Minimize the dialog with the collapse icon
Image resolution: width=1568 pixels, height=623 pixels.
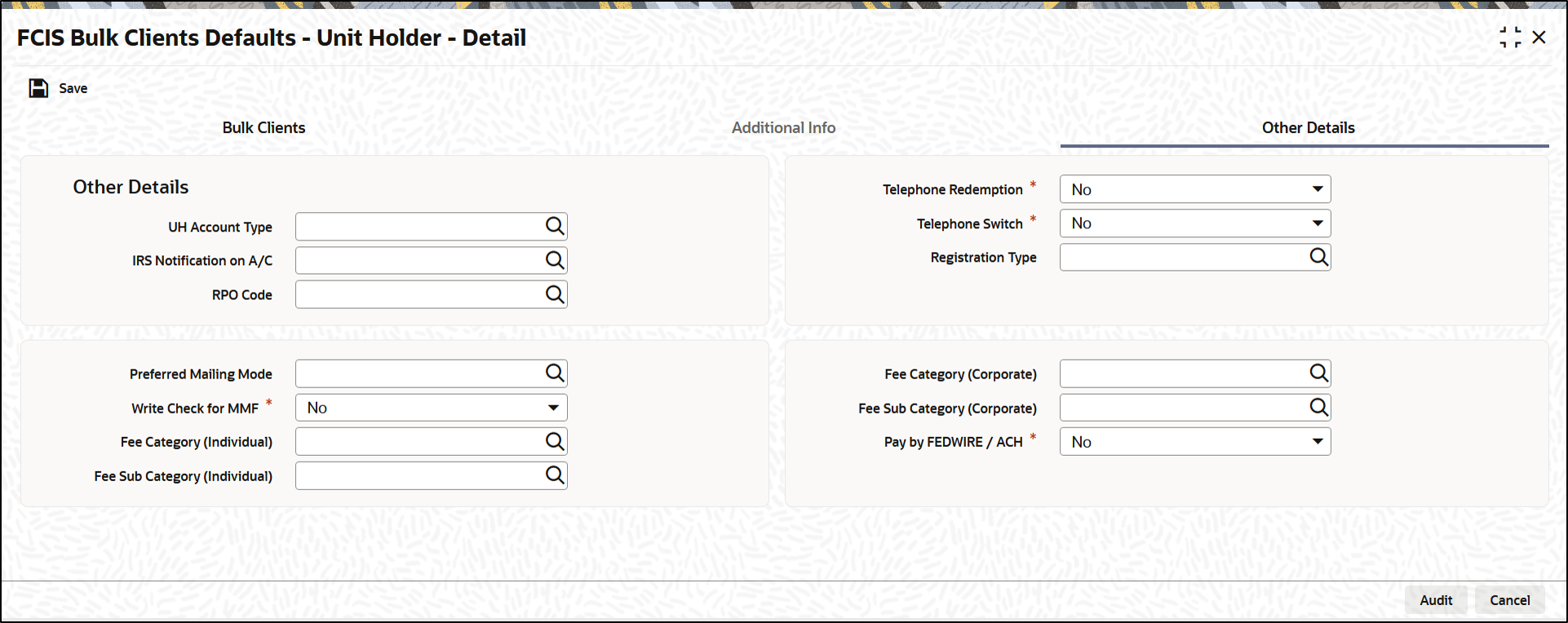(1510, 38)
